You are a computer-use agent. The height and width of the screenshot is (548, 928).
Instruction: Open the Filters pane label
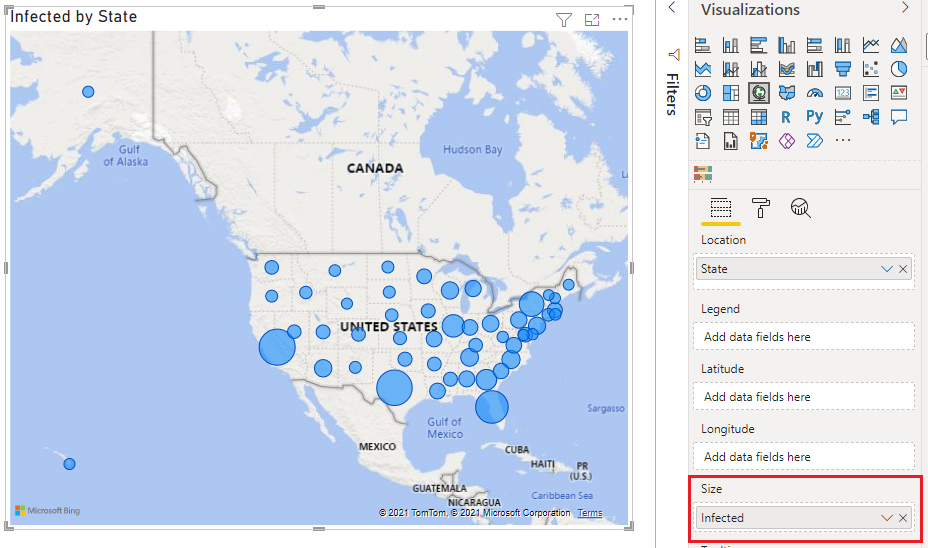coord(672,94)
